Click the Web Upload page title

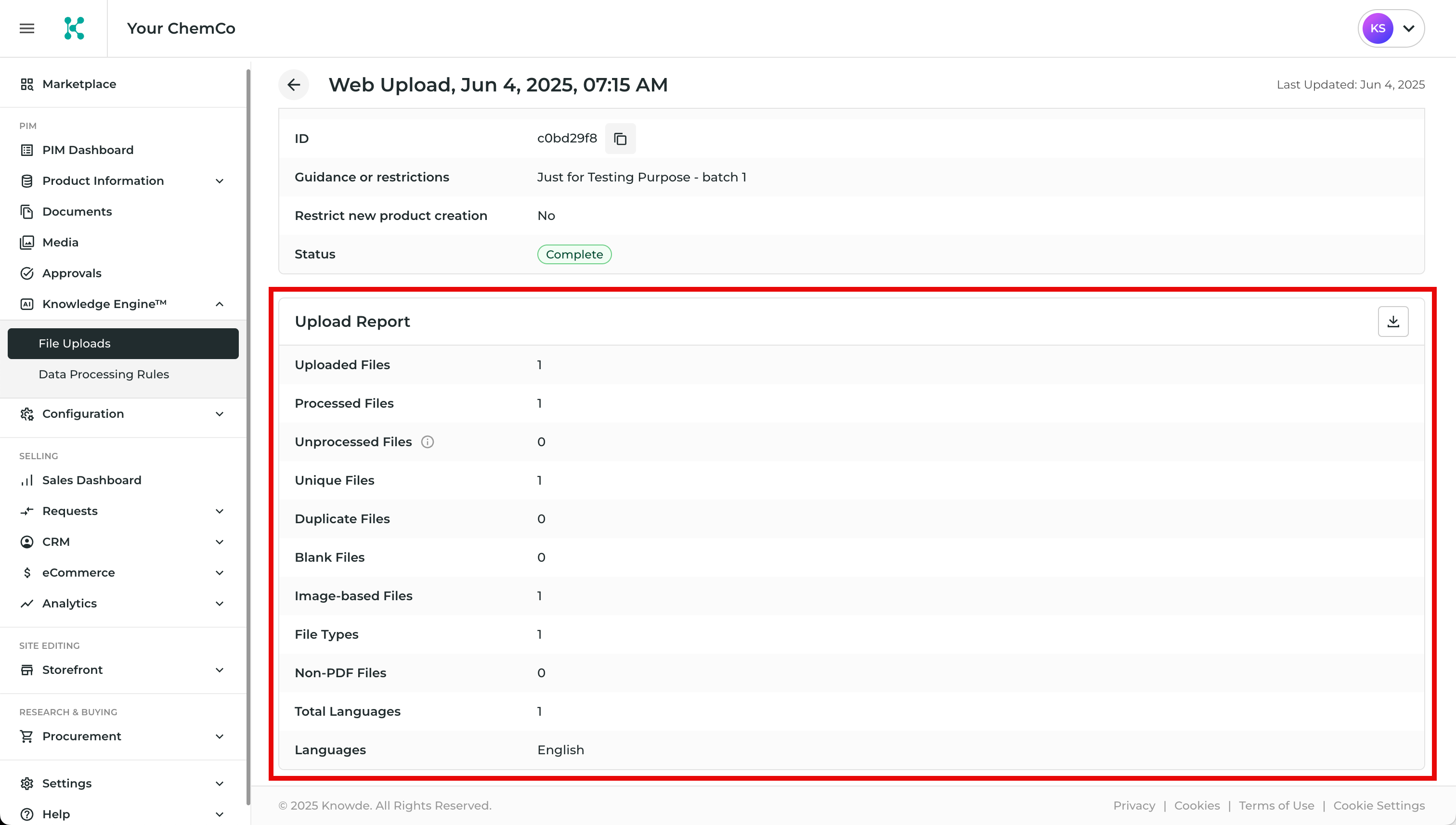(498, 85)
